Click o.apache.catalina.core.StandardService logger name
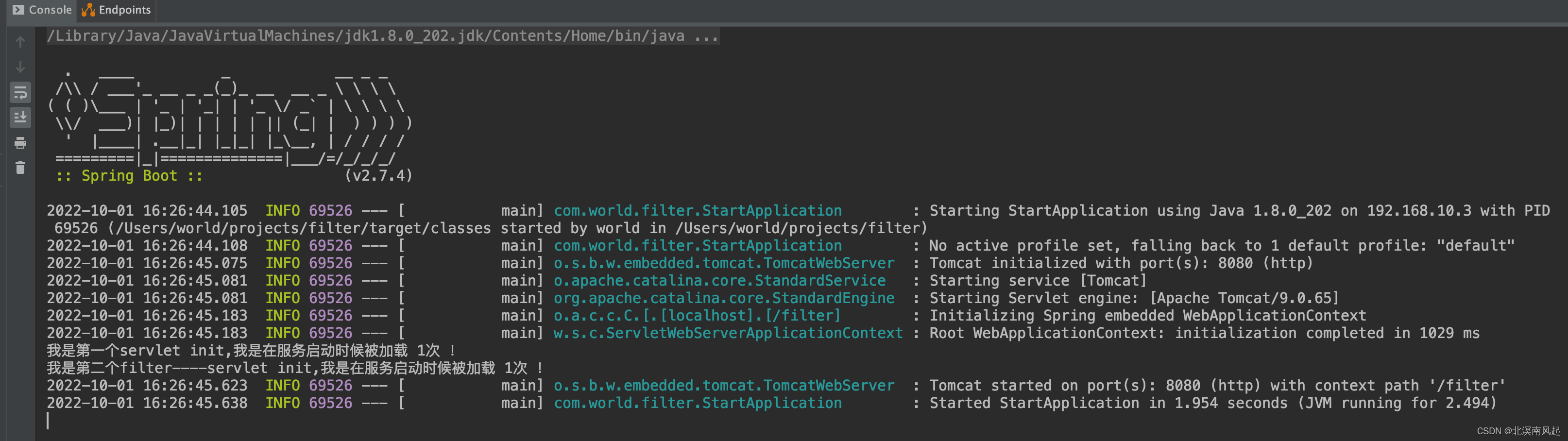1568x441 pixels. coord(719,280)
